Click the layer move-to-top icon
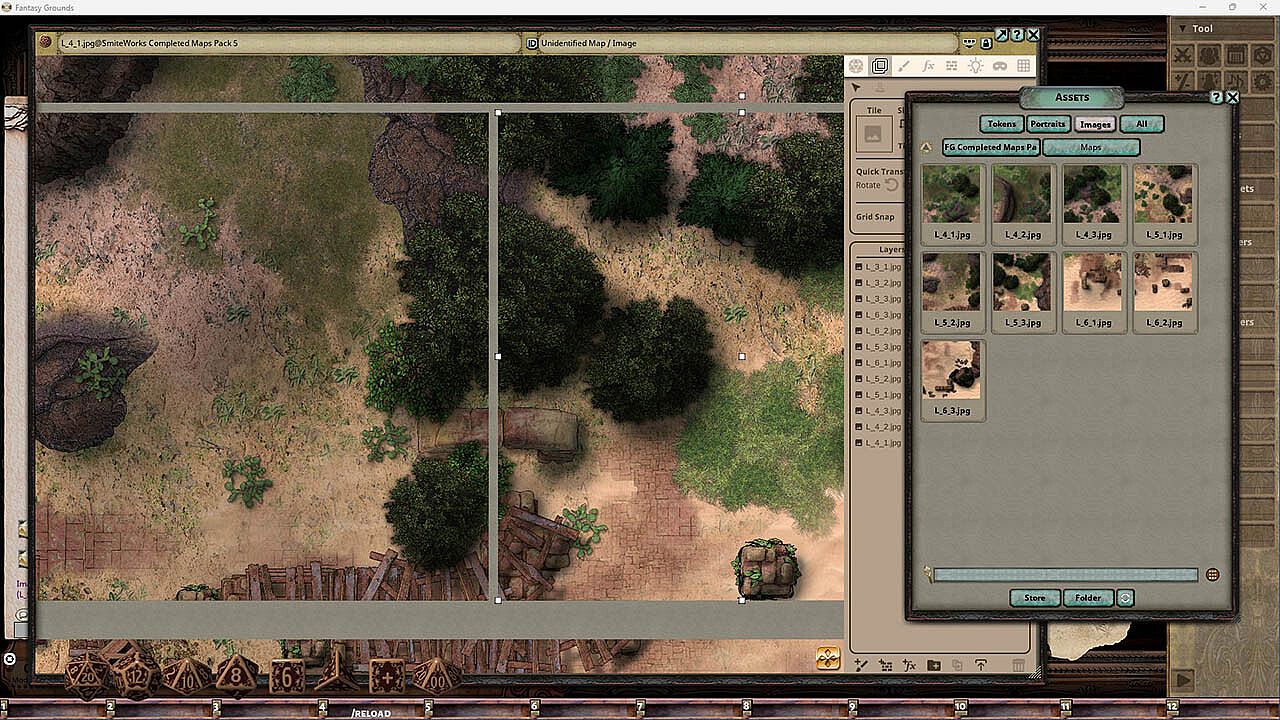Image resolution: width=1280 pixels, height=720 pixels. click(981, 666)
